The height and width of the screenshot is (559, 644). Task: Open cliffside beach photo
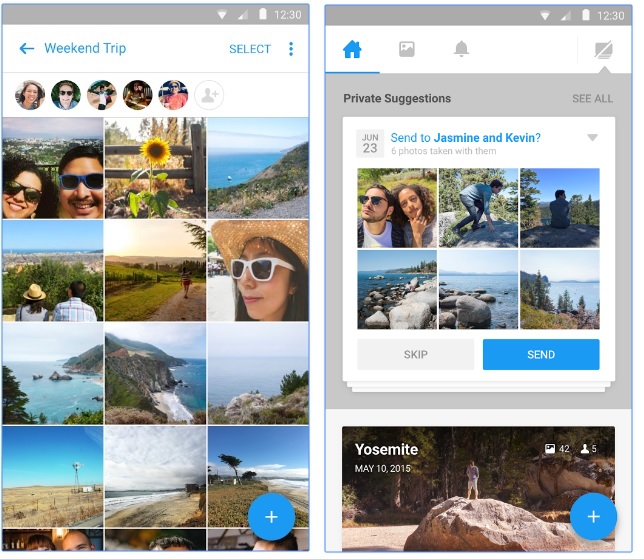[155, 373]
